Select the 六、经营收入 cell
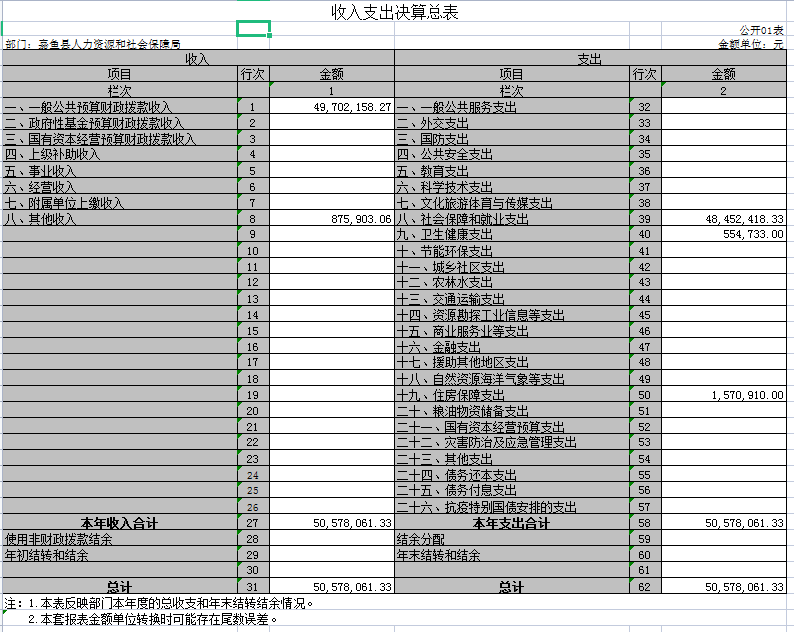Image resolution: width=794 pixels, height=632 pixels. click(120, 187)
